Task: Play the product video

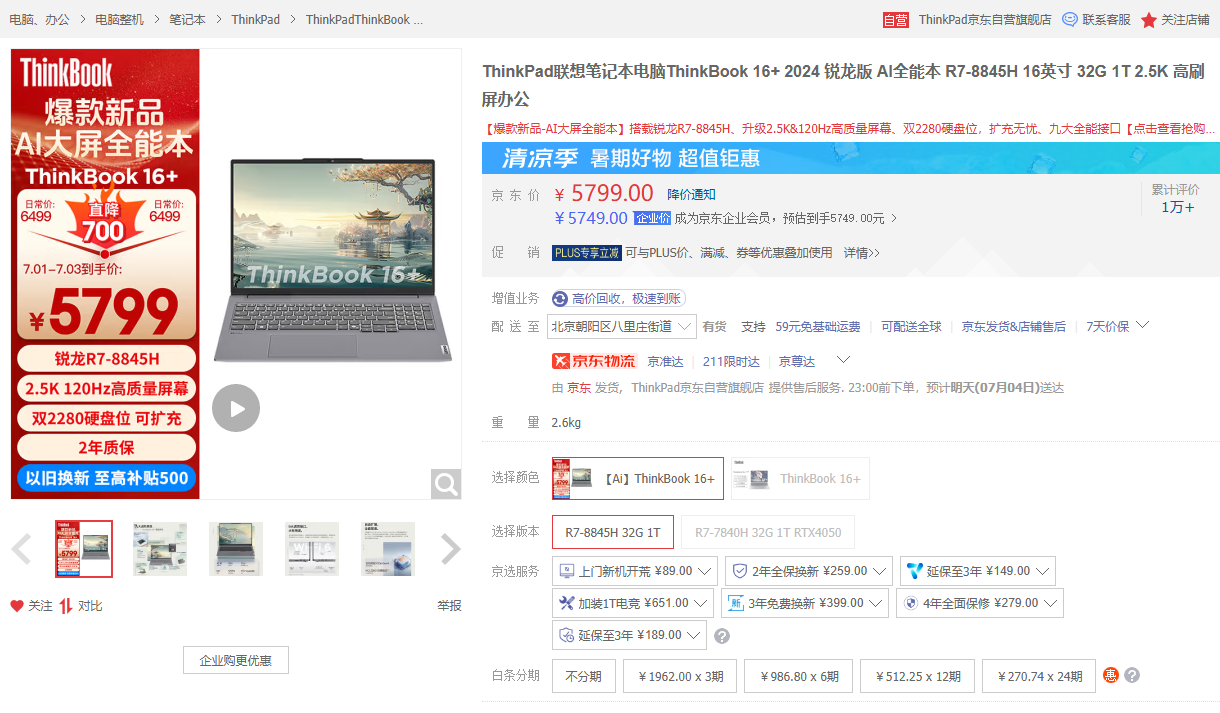Action: [x=236, y=407]
